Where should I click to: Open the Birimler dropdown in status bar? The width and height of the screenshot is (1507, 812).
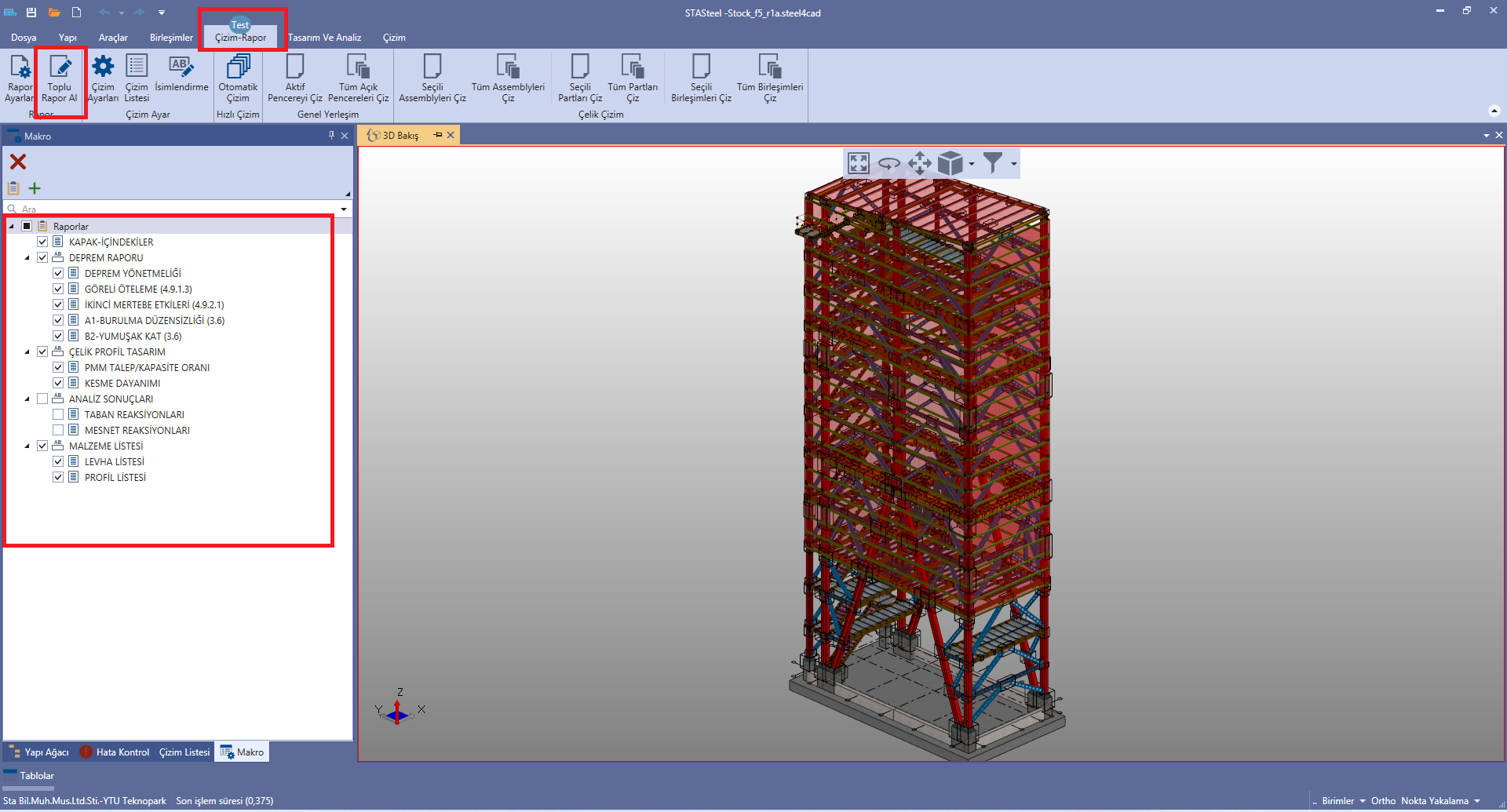[x=1343, y=801]
